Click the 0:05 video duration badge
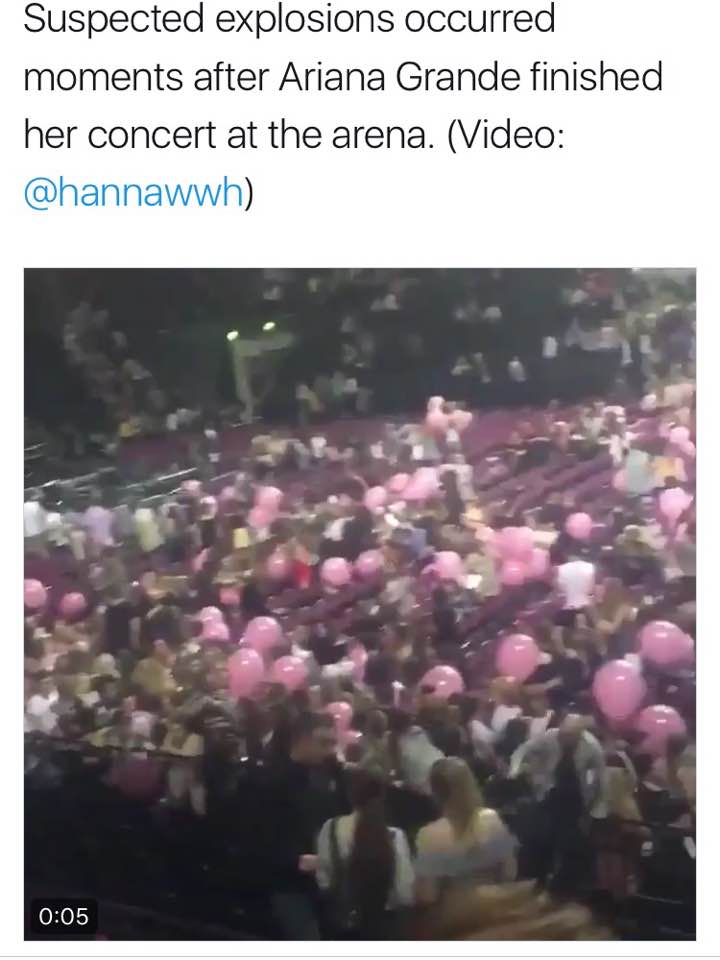Screen dimensions: 720x960 pos(64,916)
